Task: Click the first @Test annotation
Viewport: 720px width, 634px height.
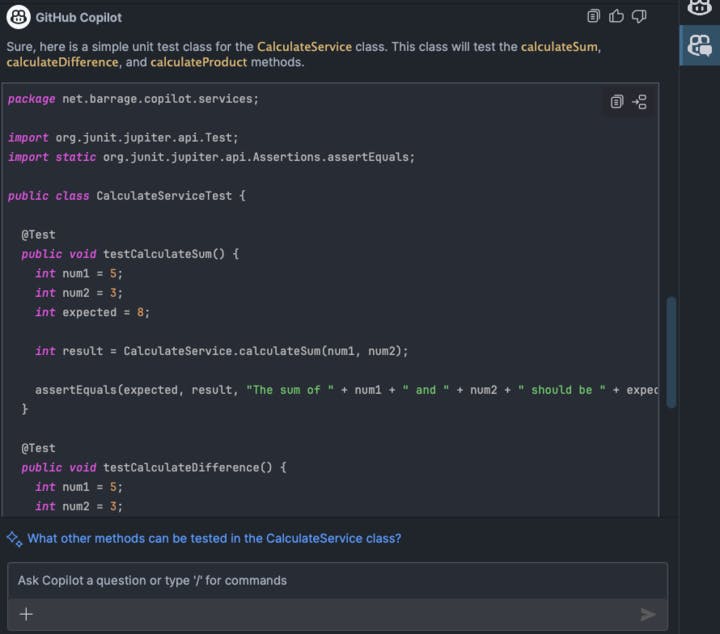Action: [38, 235]
